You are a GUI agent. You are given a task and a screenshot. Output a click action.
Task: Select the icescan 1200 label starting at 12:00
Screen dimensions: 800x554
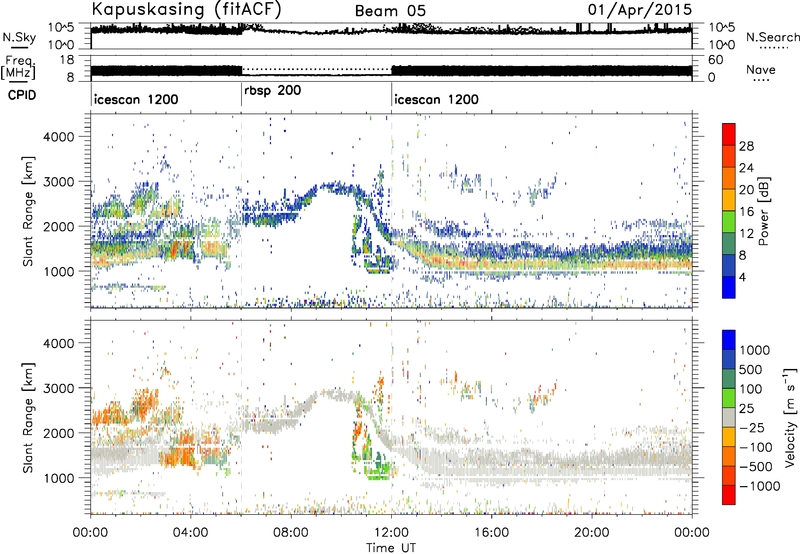(436, 99)
